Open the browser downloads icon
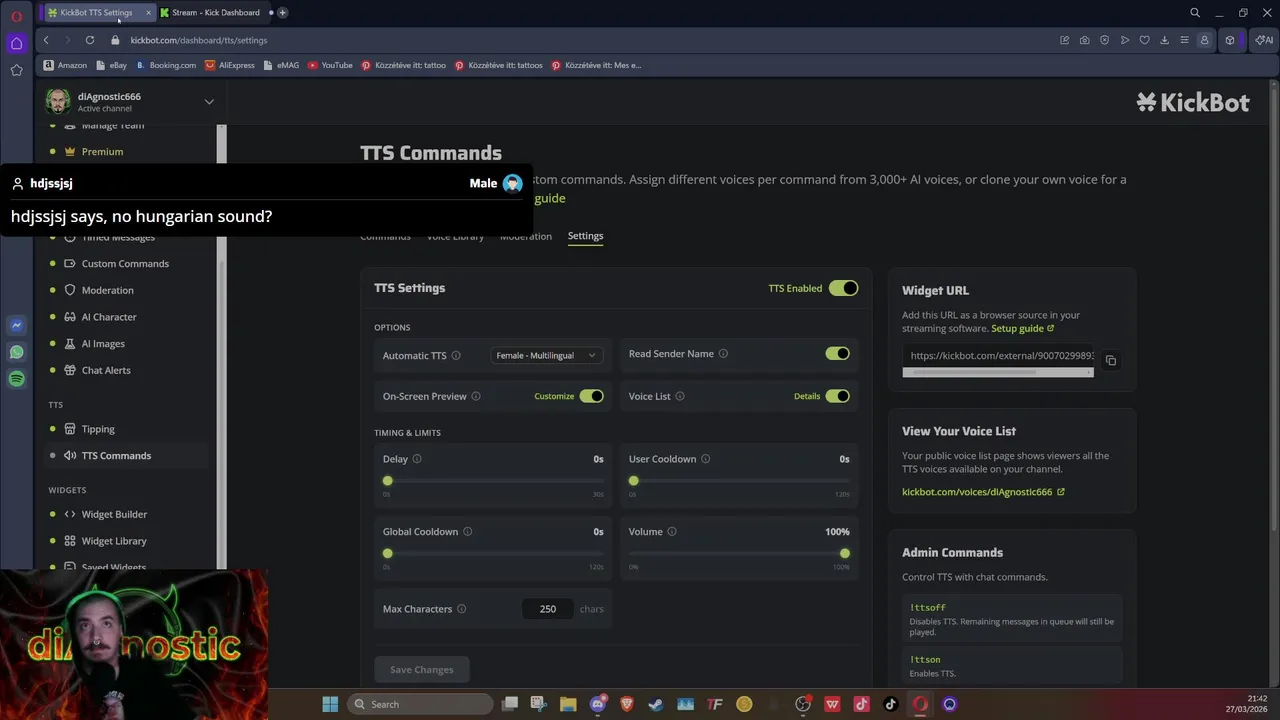The width and height of the screenshot is (1280, 720). tap(1164, 40)
